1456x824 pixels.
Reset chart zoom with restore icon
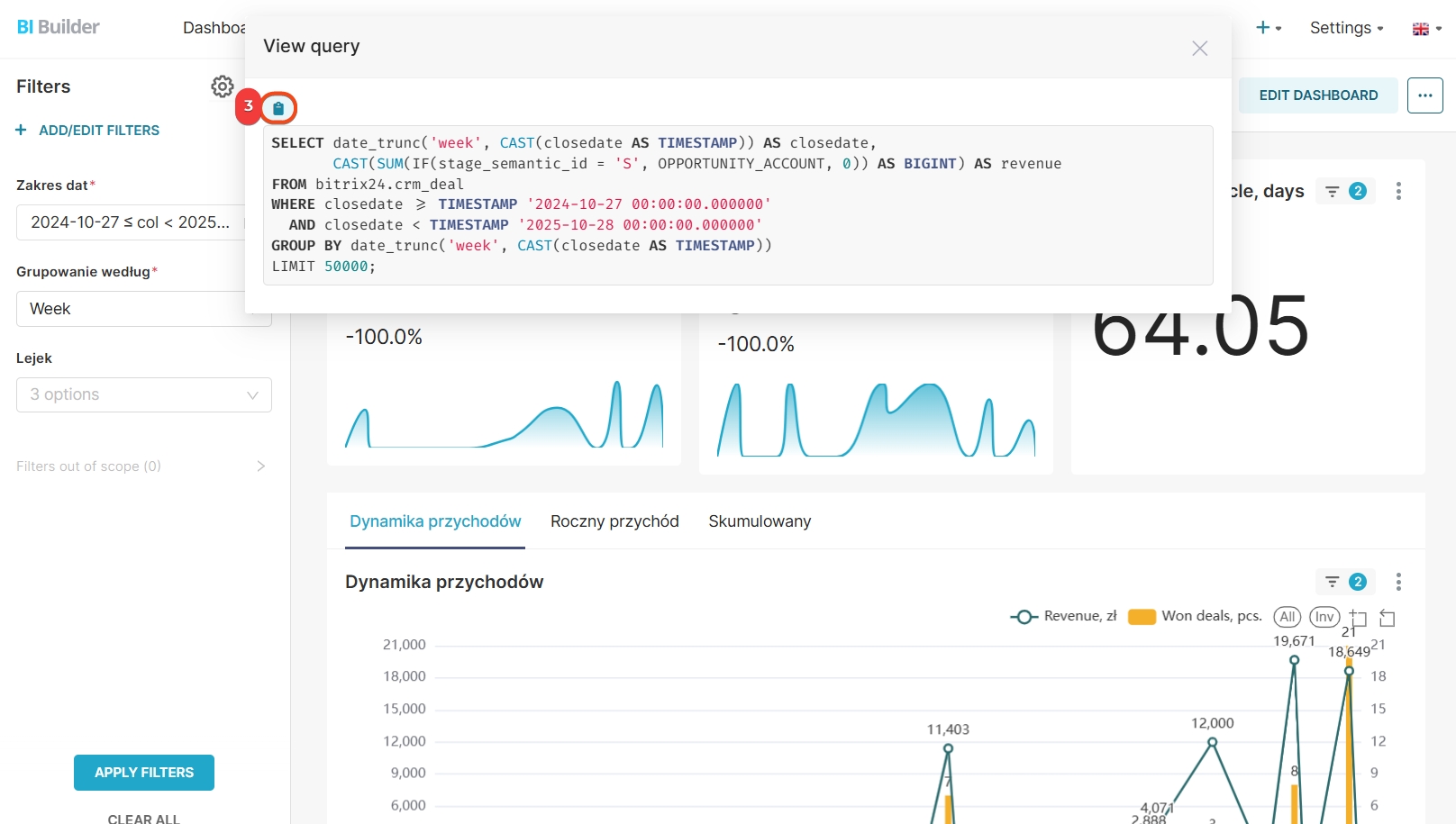point(1388,618)
